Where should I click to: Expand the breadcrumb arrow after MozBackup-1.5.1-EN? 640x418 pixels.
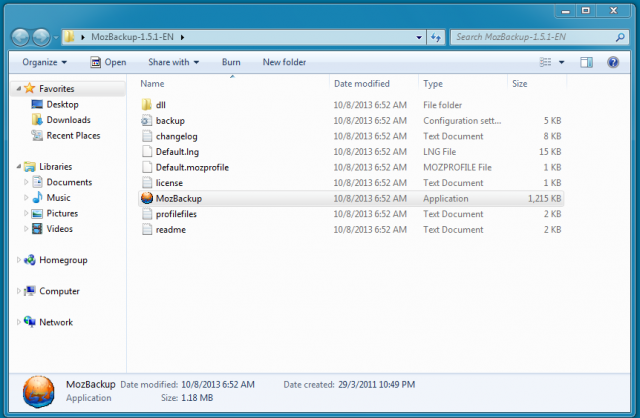[182, 38]
